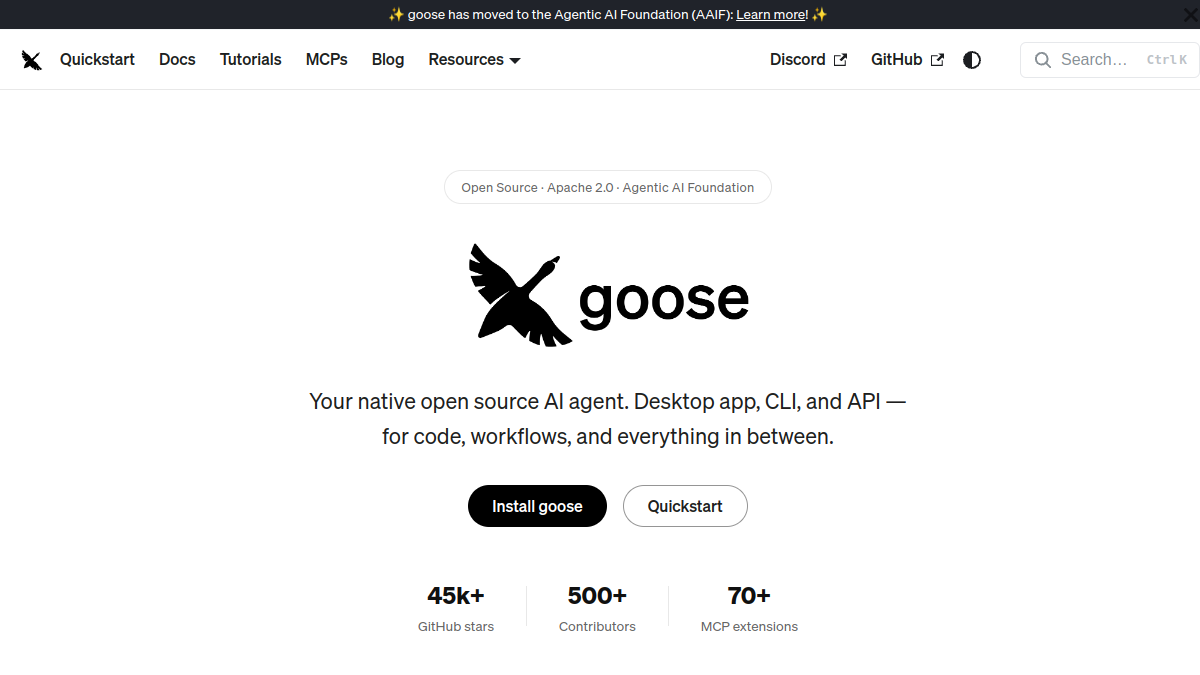
Task: Click the magnifier search icon
Action: point(1043,60)
